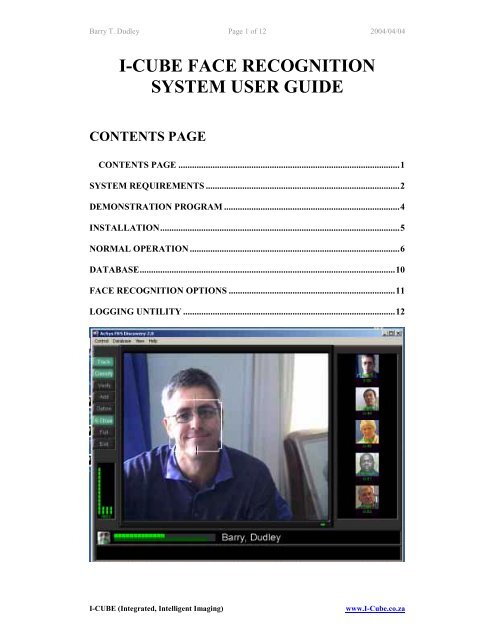Go to DEMONSTRATION PROGRAM entry in contents

pos(247,207)
